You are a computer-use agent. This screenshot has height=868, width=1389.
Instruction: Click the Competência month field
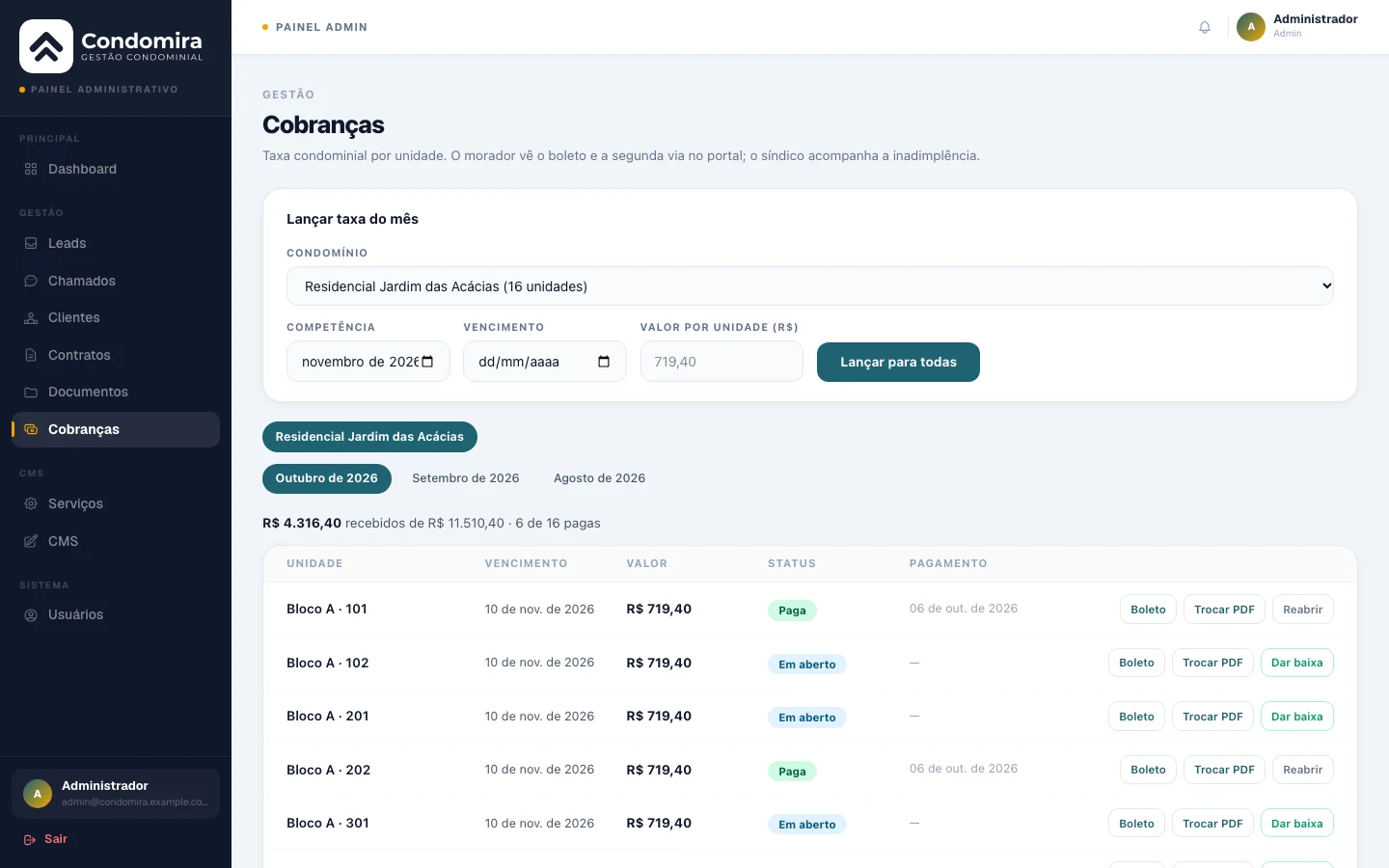tap(368, 362)
